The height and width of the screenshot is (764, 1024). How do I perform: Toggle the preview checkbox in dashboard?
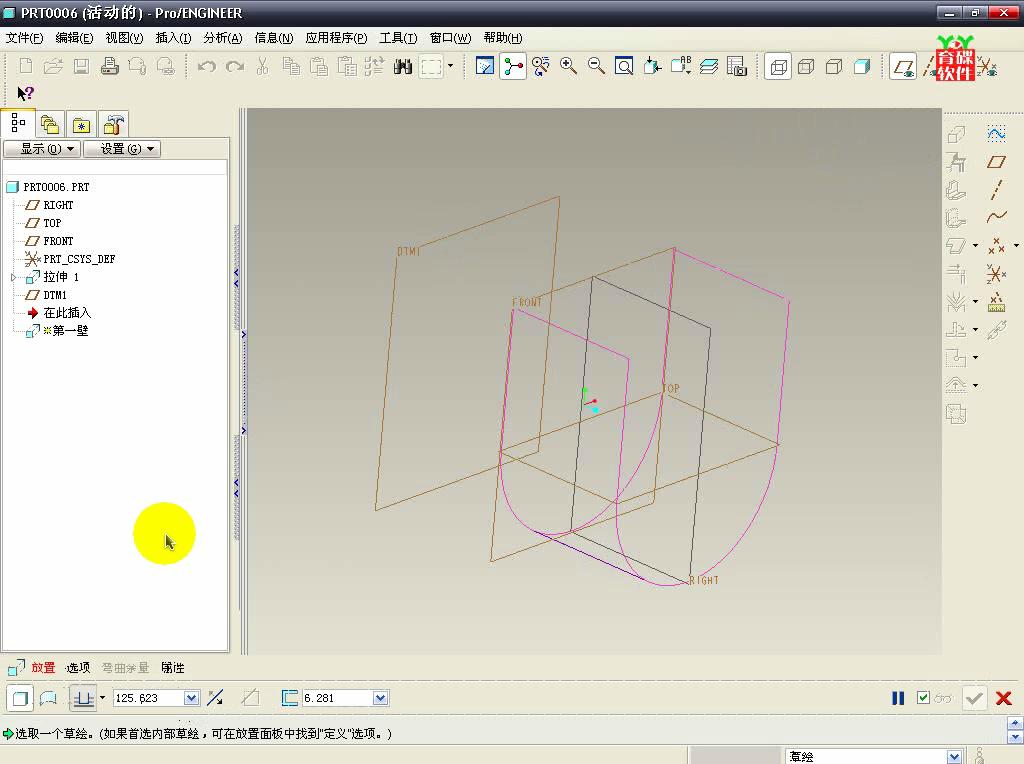pos(923,698)
